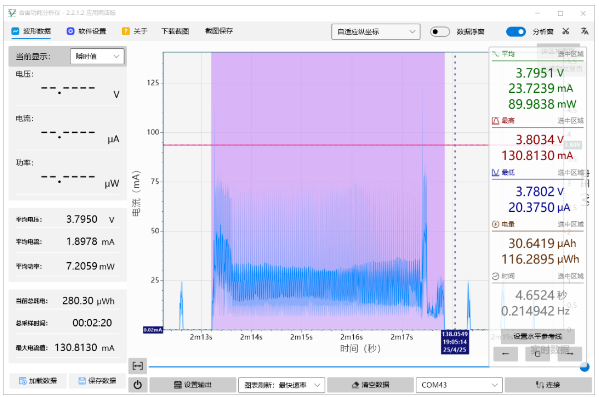Turn off the blue analysis toggle
The height and width of the screenshot is (397, 599).
(x=515, y=31)
